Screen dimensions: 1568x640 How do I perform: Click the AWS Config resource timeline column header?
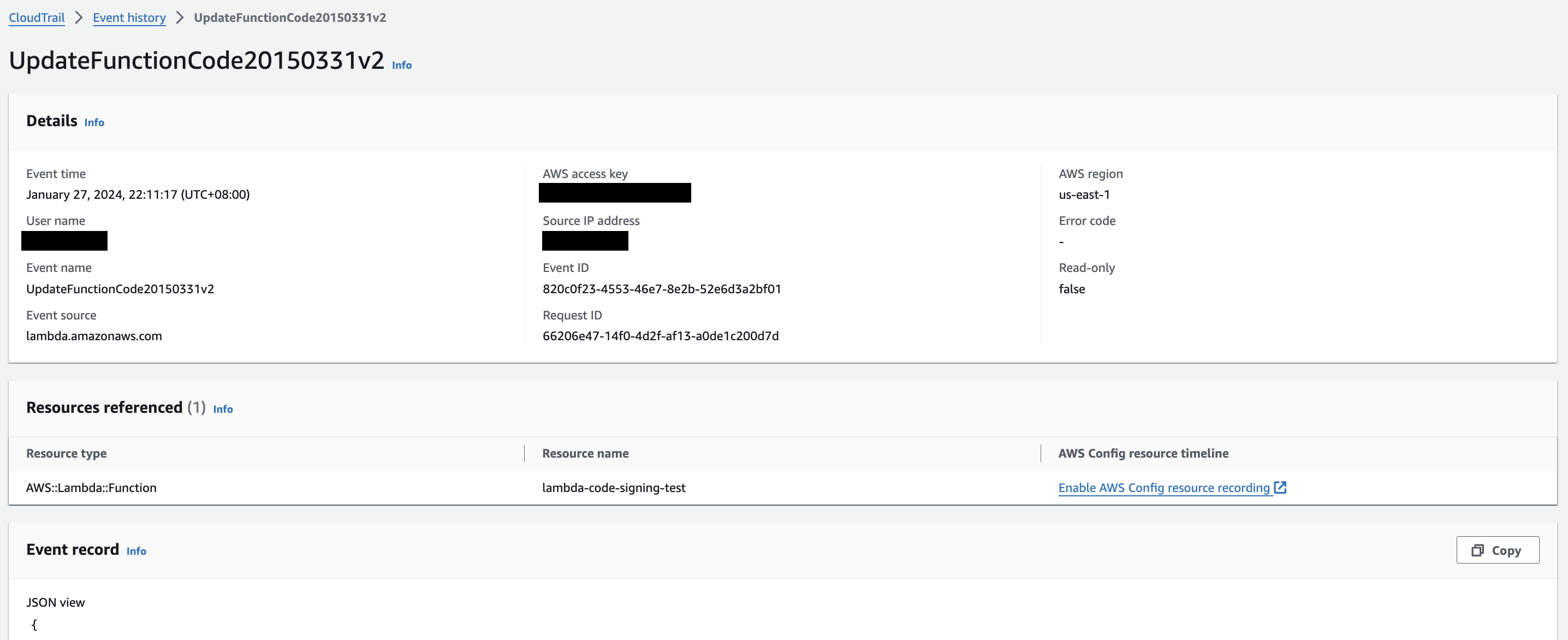click(x=1143, y=453)
